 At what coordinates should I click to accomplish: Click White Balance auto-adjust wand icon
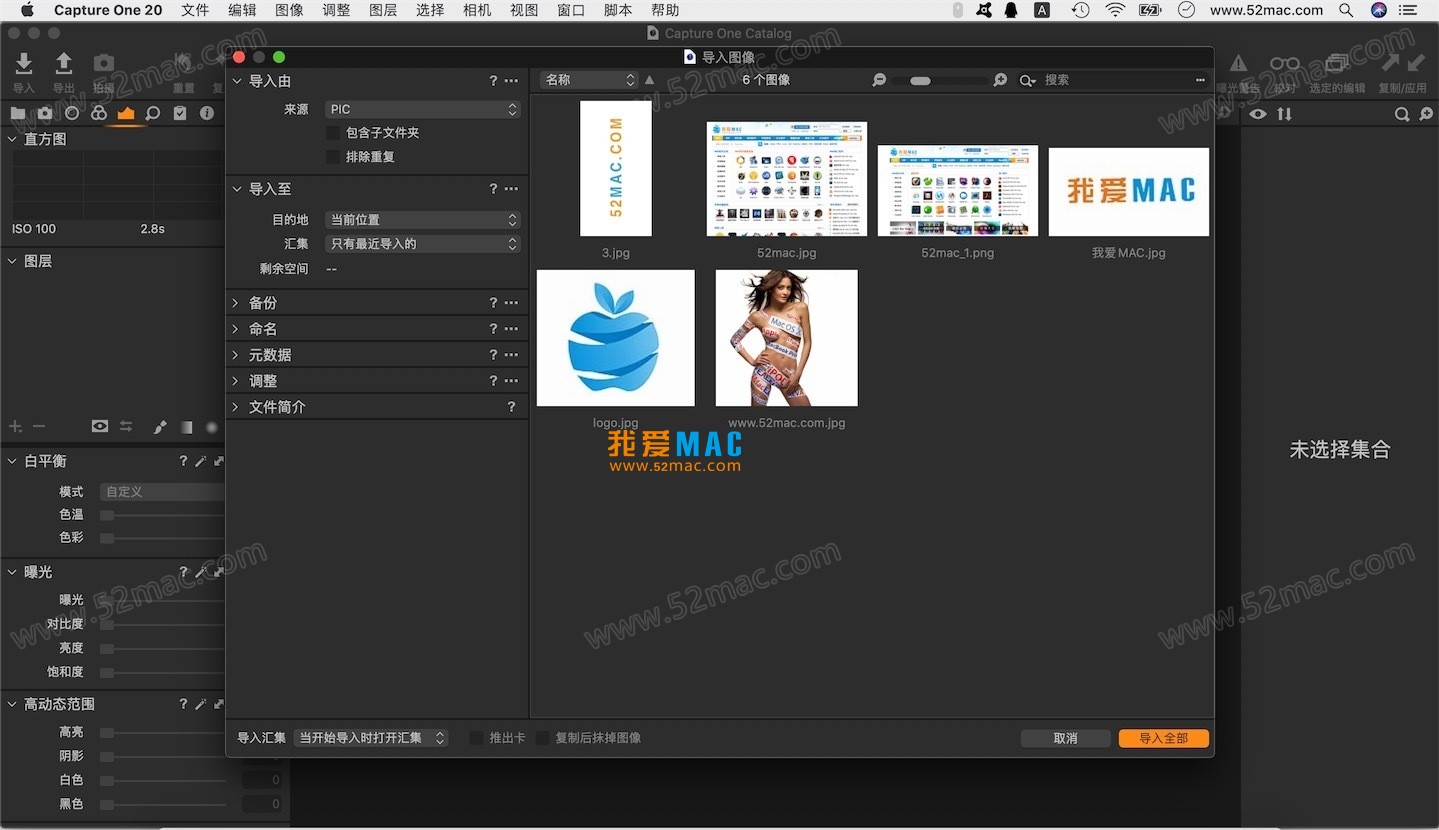point(201,461)
